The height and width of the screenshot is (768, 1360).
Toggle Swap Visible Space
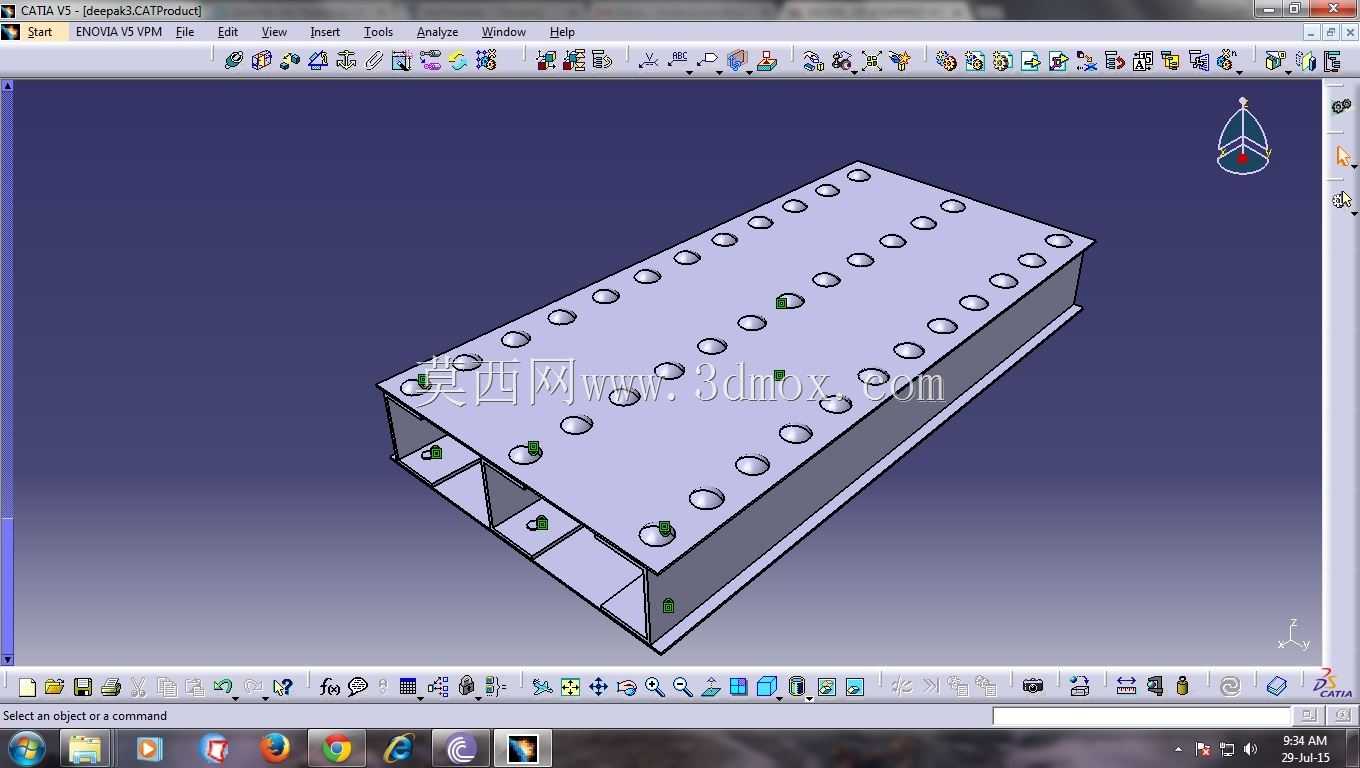tap(854, 686)
